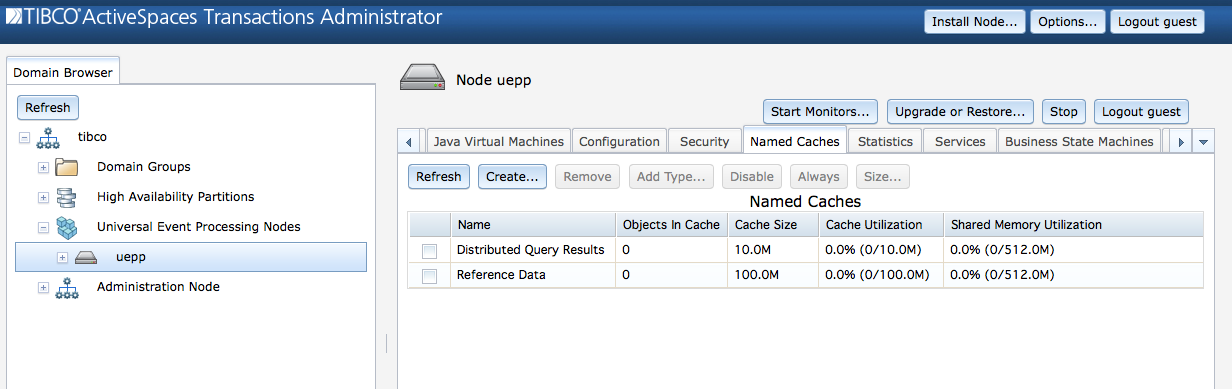Click the Universal Event Processing Nodes icon
This screenshot has height=389, width=1232.
67,227
